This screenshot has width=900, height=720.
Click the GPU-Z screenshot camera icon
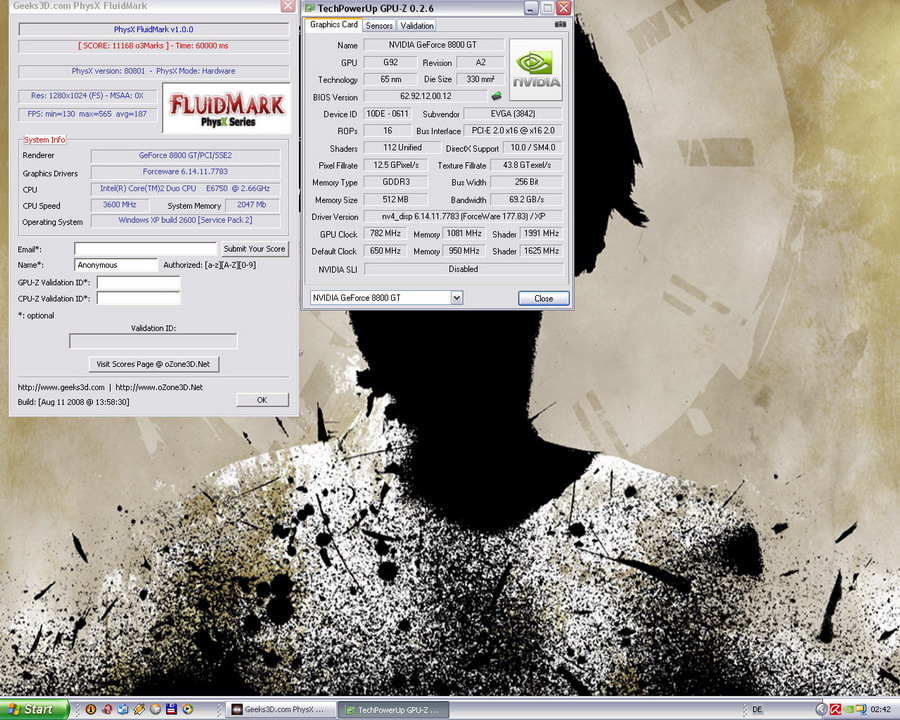[560, 24]
